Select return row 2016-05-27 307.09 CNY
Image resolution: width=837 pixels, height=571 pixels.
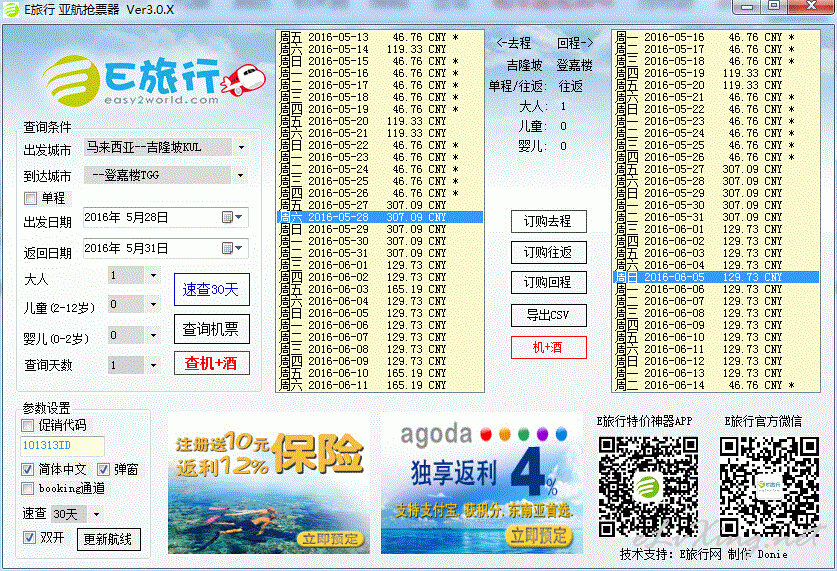pos(716,169)
